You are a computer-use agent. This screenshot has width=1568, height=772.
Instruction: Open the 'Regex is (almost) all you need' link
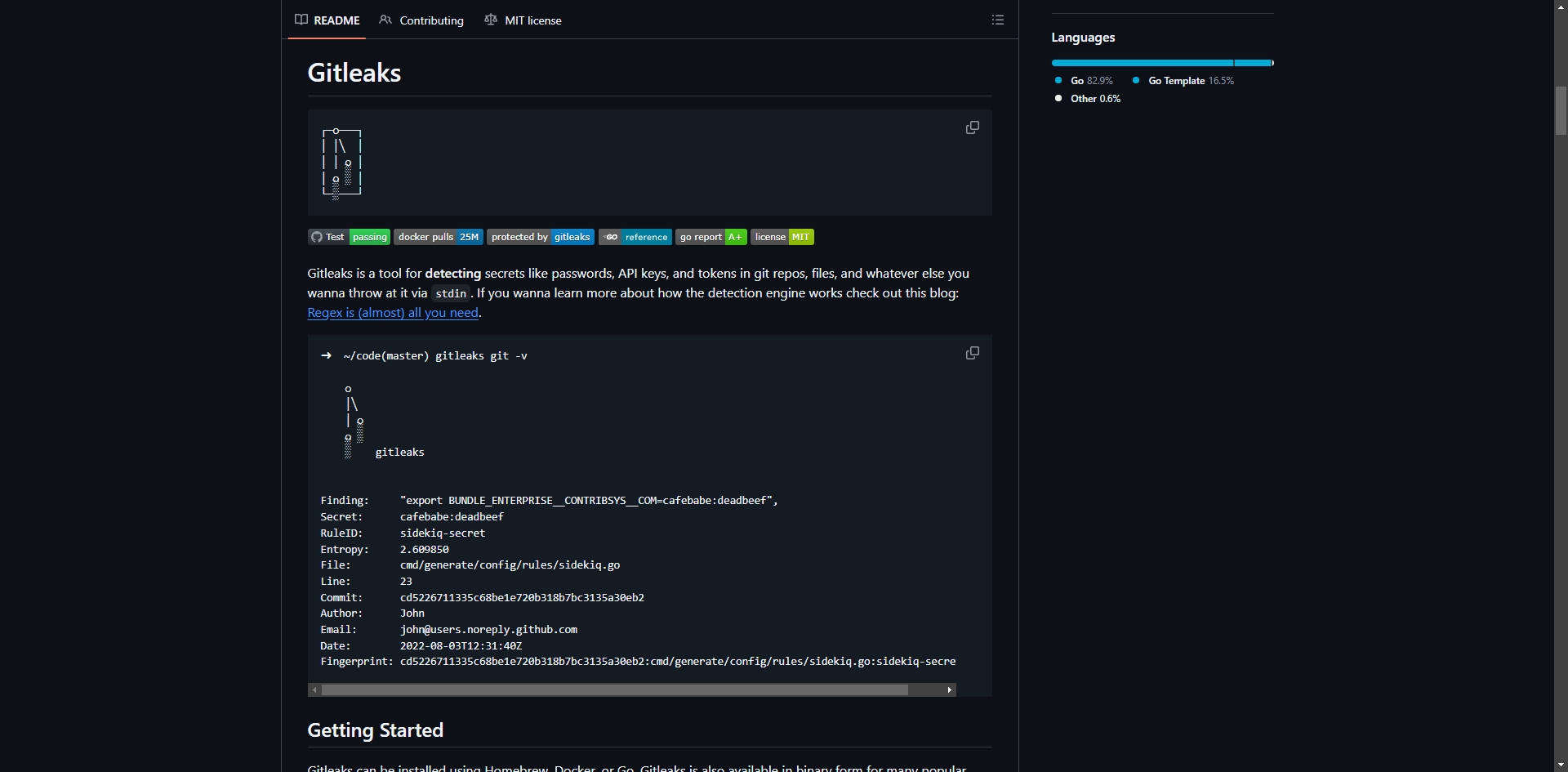(393, 313)
